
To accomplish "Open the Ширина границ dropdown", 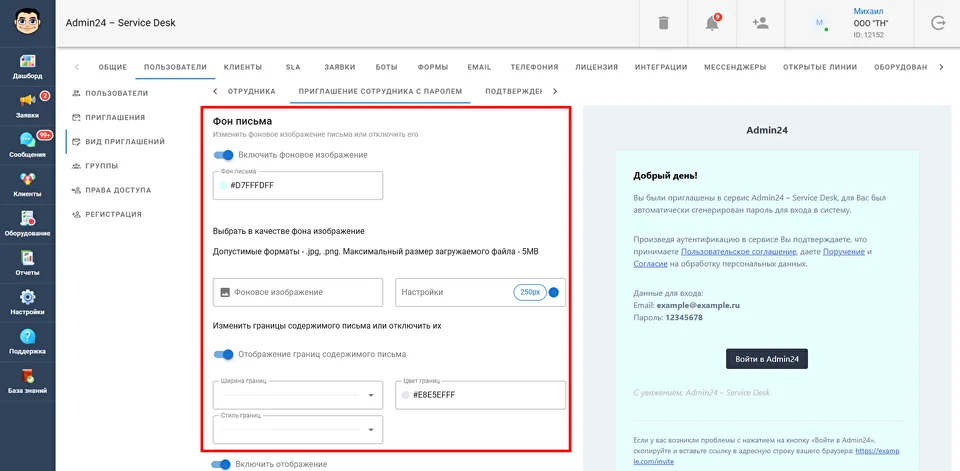I will (x=298, y=395).
